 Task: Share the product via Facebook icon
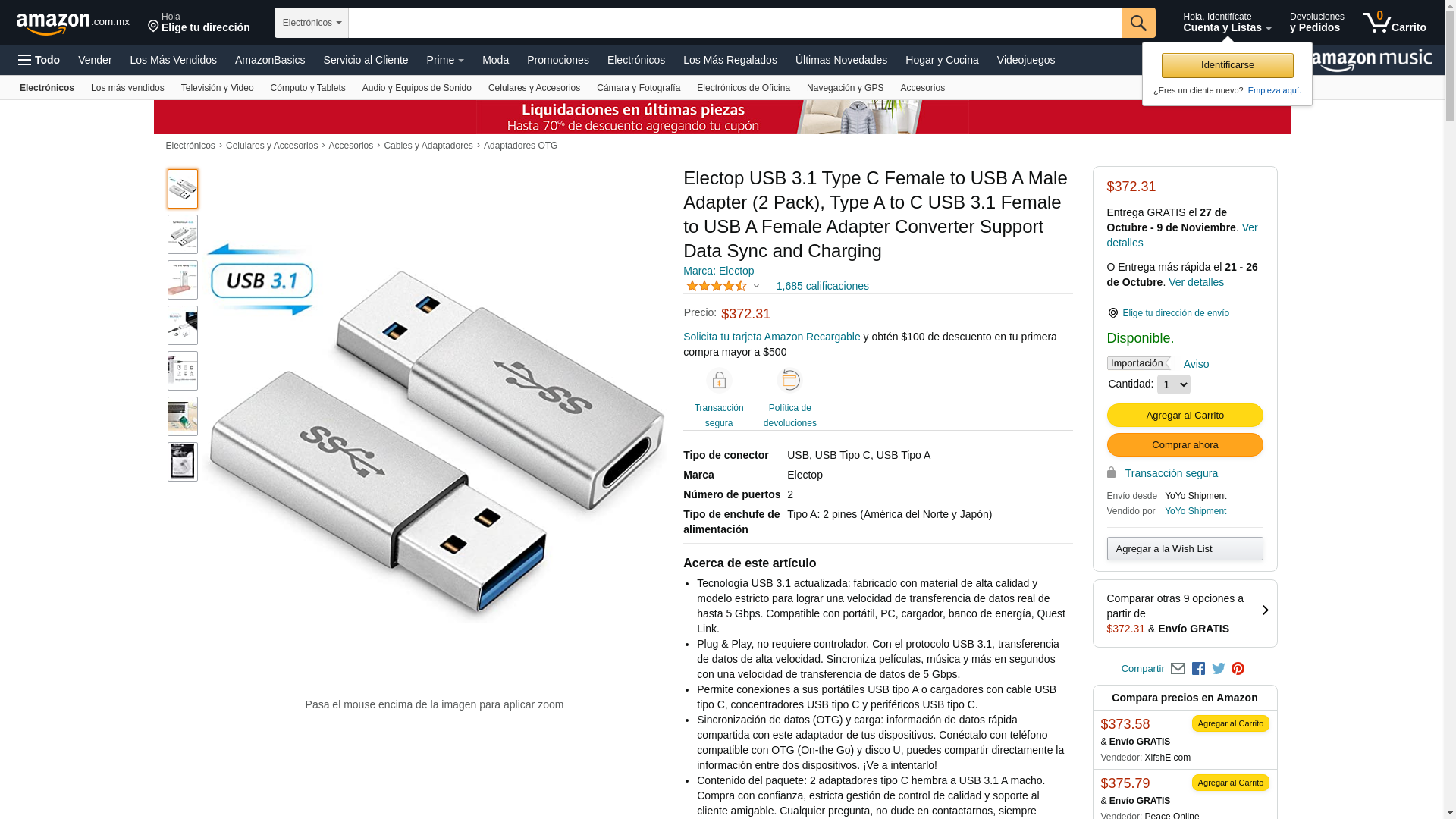click(x=1198, y=669)
